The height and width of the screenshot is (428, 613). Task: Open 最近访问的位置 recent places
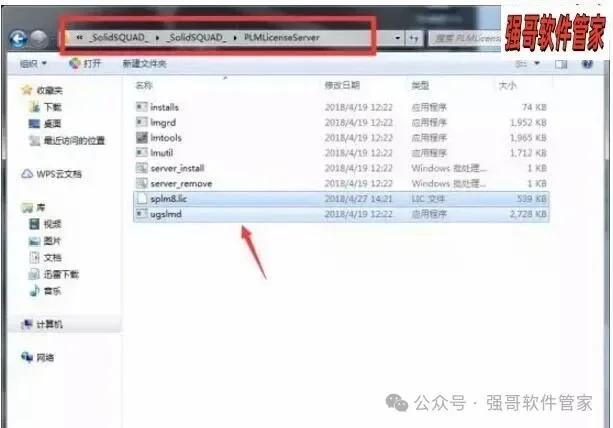[x=67, y=140]
